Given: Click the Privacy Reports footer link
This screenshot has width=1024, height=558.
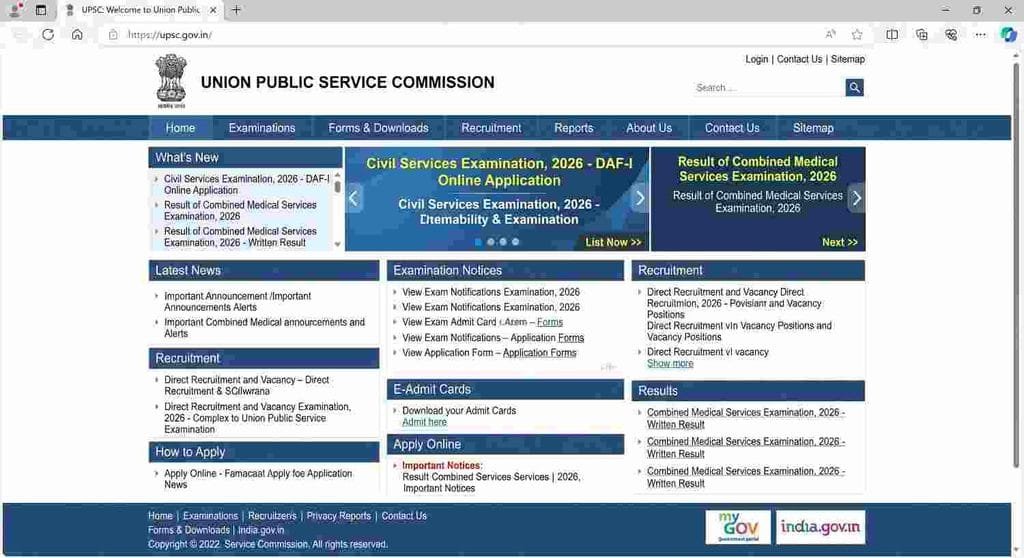Looking at the screenshot, I should pyautogui.click(x=338, y=516).
